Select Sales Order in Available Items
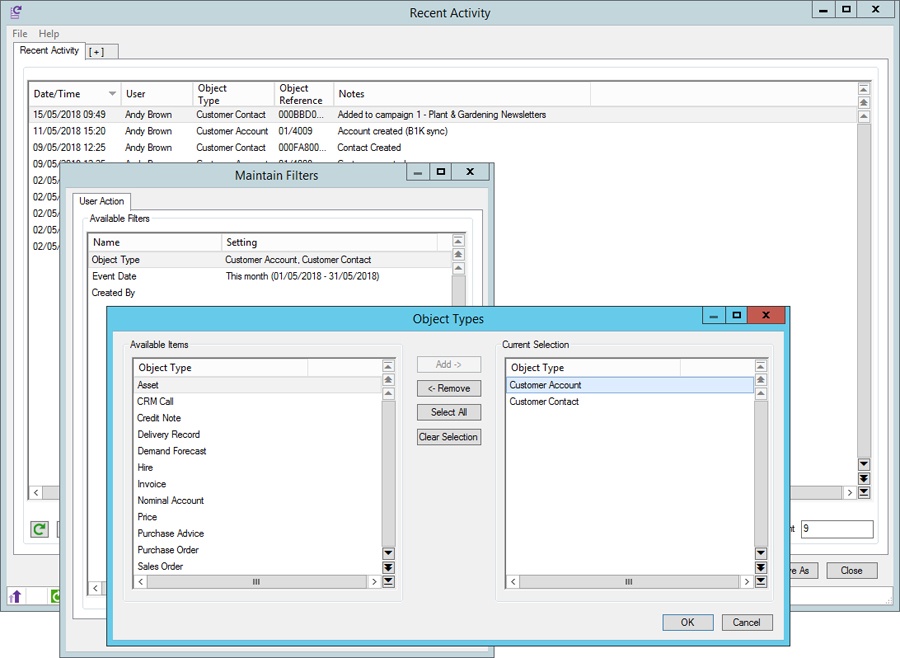The image size is (900, 658). (x=258, y=566)
